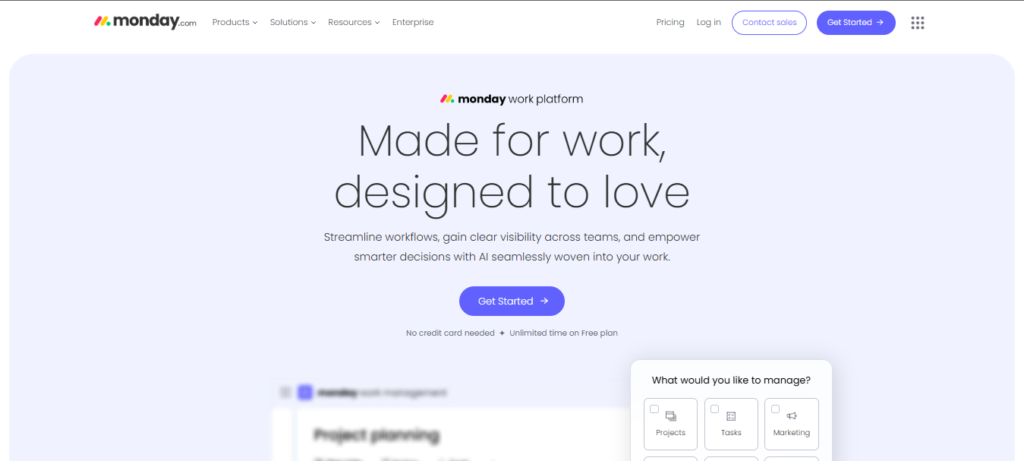Viewport: 1024px width, 461px height.
Task: Click the blurred work management app icon
Action: tap(305, 393)
